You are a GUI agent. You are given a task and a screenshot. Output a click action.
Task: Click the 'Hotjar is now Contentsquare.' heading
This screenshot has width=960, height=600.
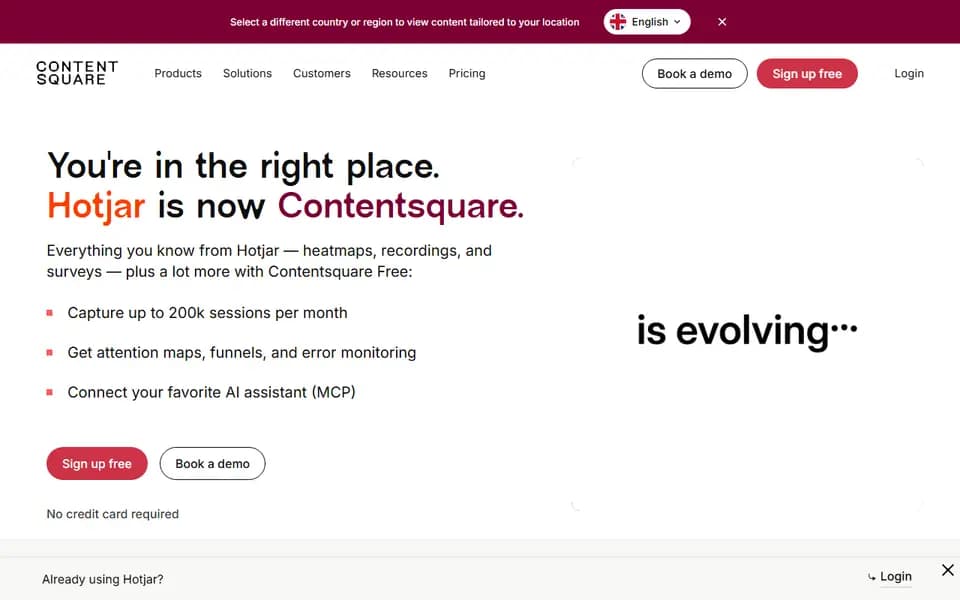click(285, 206)
